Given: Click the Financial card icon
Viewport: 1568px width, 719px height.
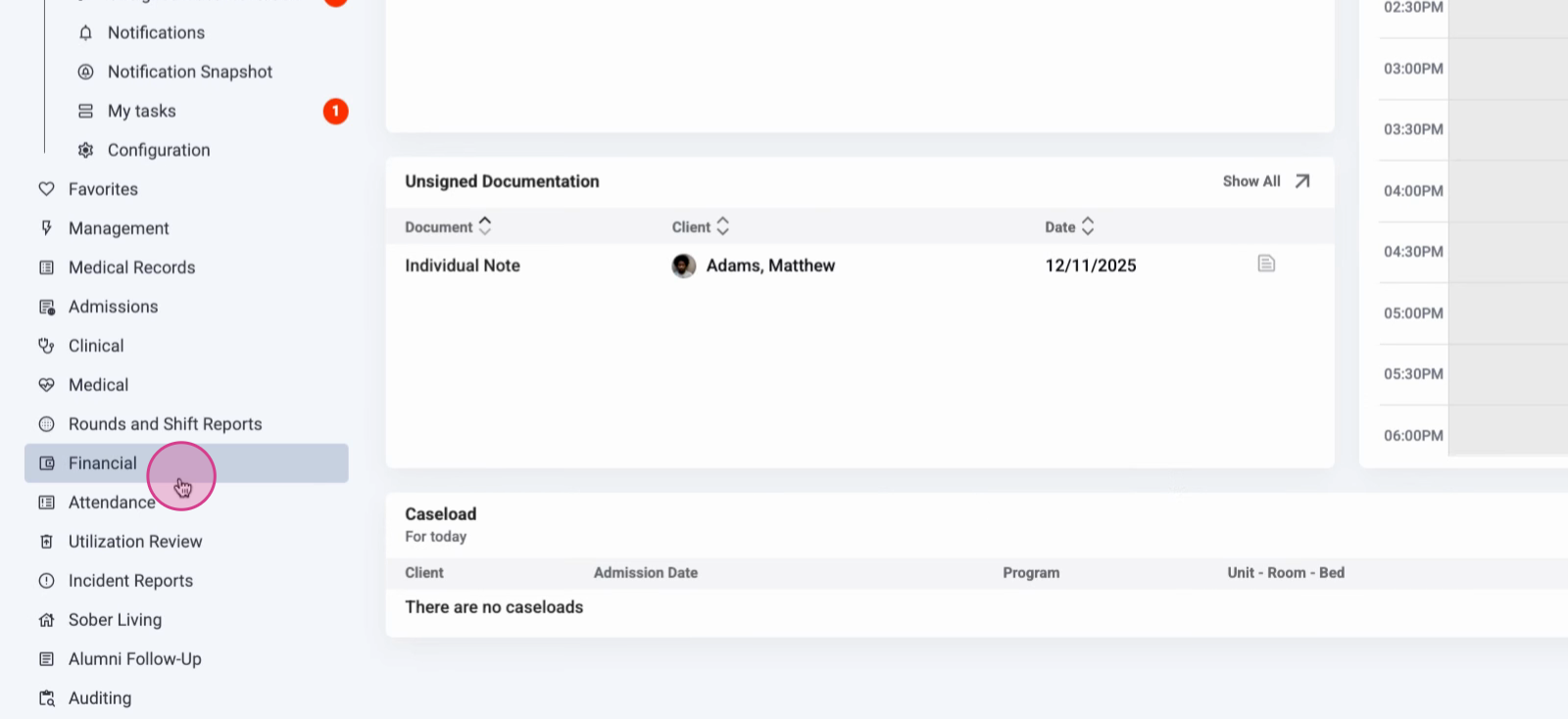Looking at the screenshot, I should tap(46, 463).
